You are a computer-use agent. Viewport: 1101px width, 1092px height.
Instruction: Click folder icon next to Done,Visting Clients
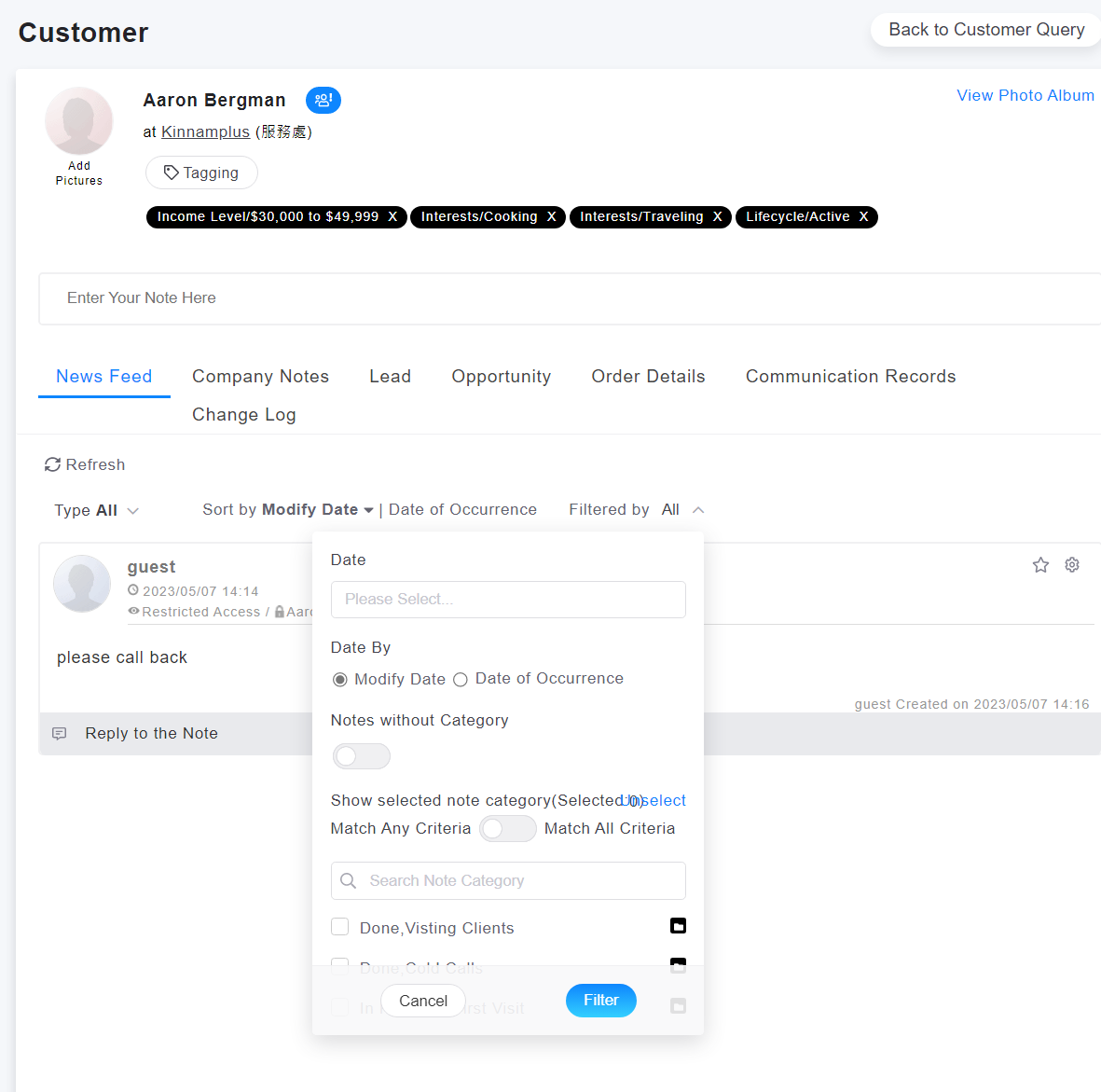(678, 926)
